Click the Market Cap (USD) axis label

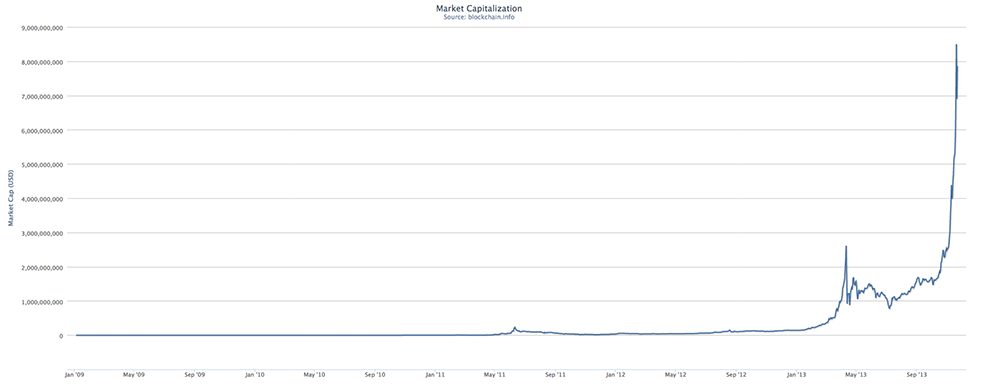pos(11,198)
